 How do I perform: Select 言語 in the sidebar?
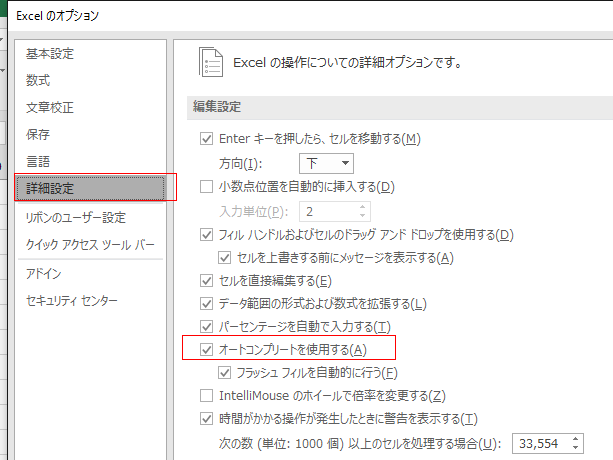click(x=38, y=161)
